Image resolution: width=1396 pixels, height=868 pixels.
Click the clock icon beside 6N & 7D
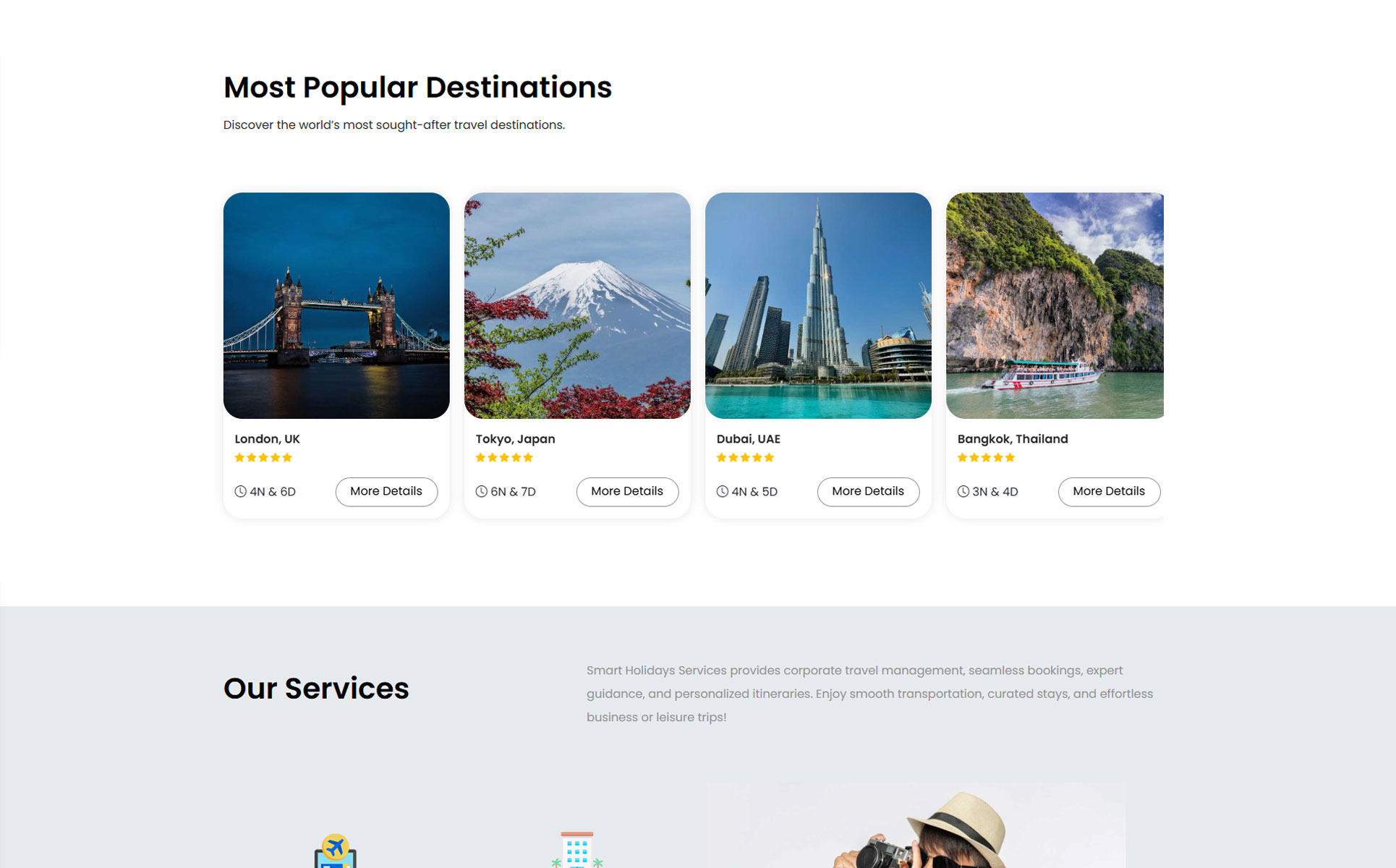[481, 492]
